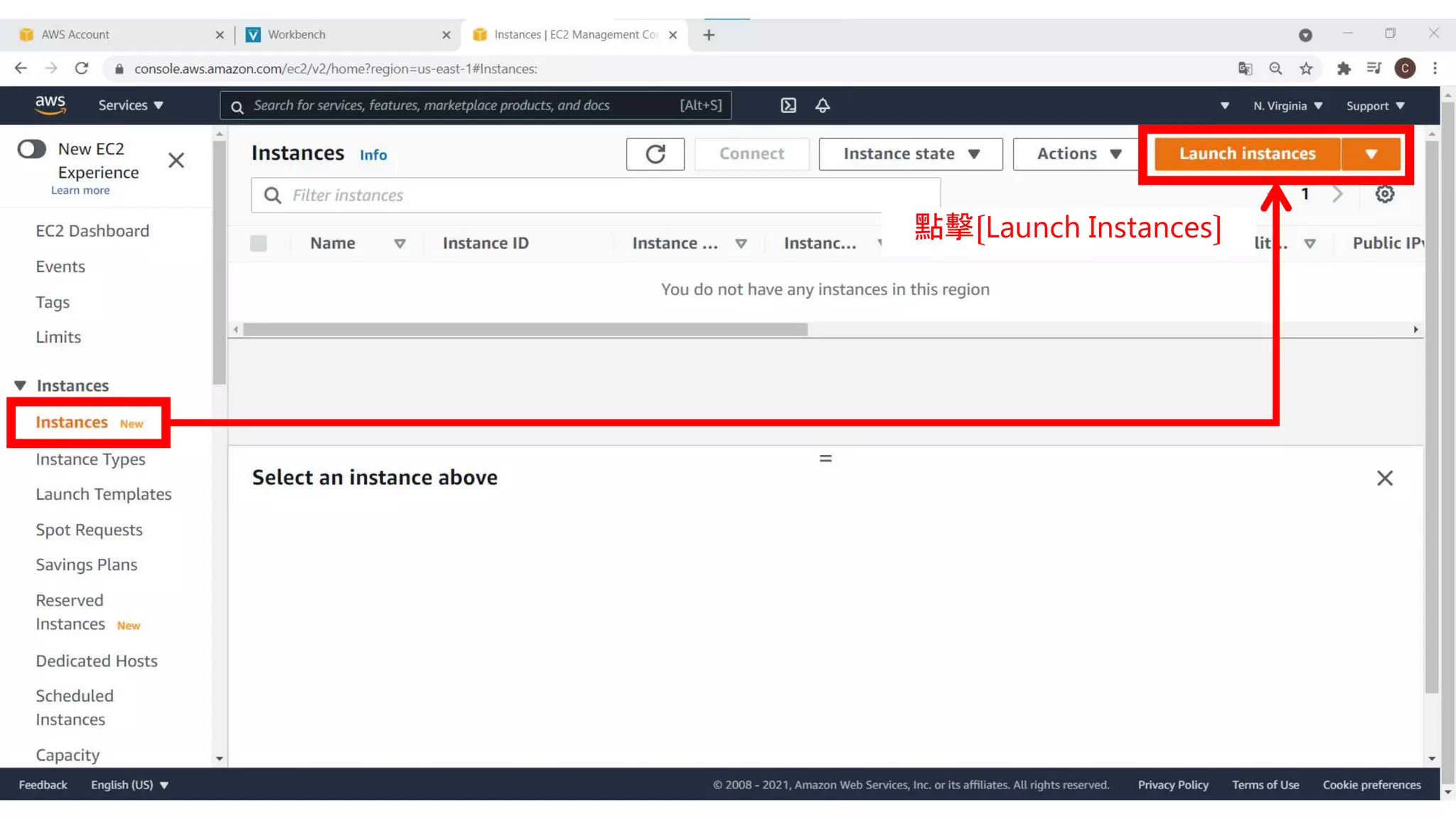Click the browser back arrow
The image size is (1456, 819).
21,68
